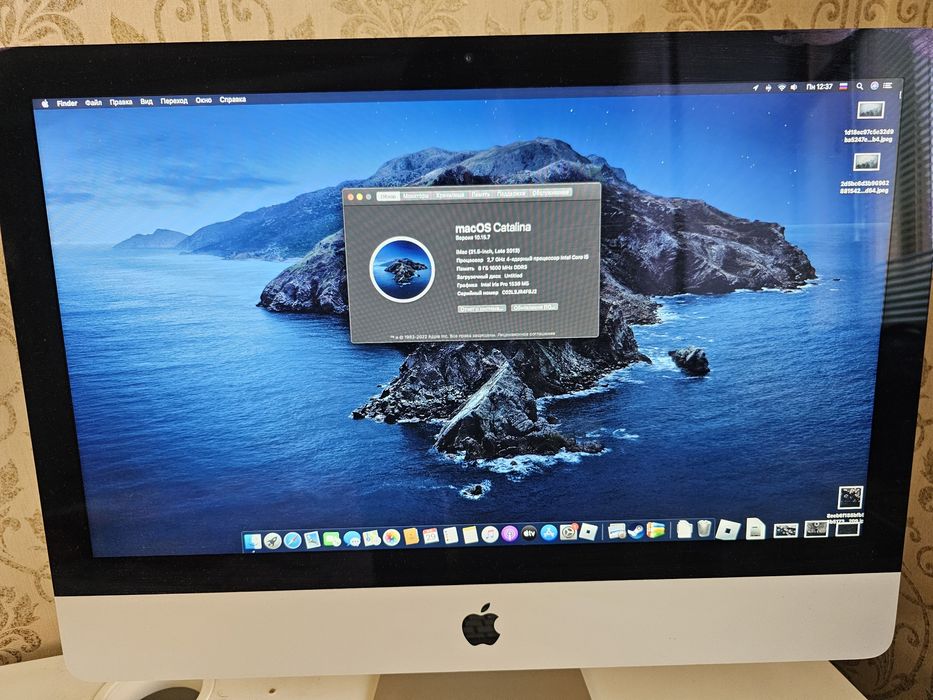Switch to Обслуживание tab in About window
The width and height of the screenshot is (933, 700).
pos(552,192)
